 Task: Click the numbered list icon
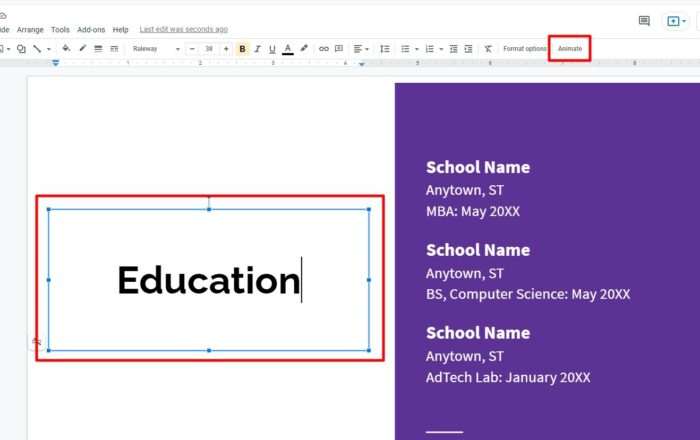[x=429, y=49]
